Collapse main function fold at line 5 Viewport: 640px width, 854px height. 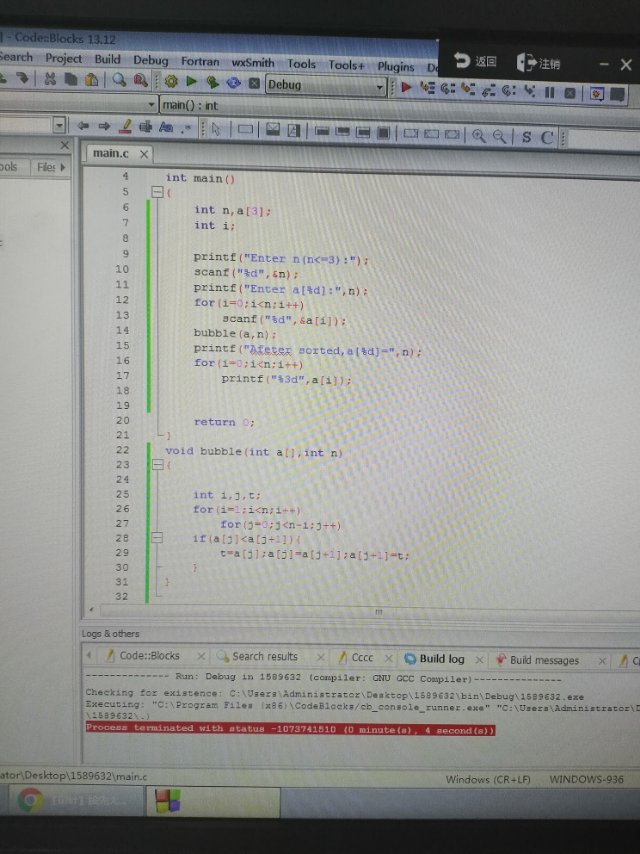[157, 192]
